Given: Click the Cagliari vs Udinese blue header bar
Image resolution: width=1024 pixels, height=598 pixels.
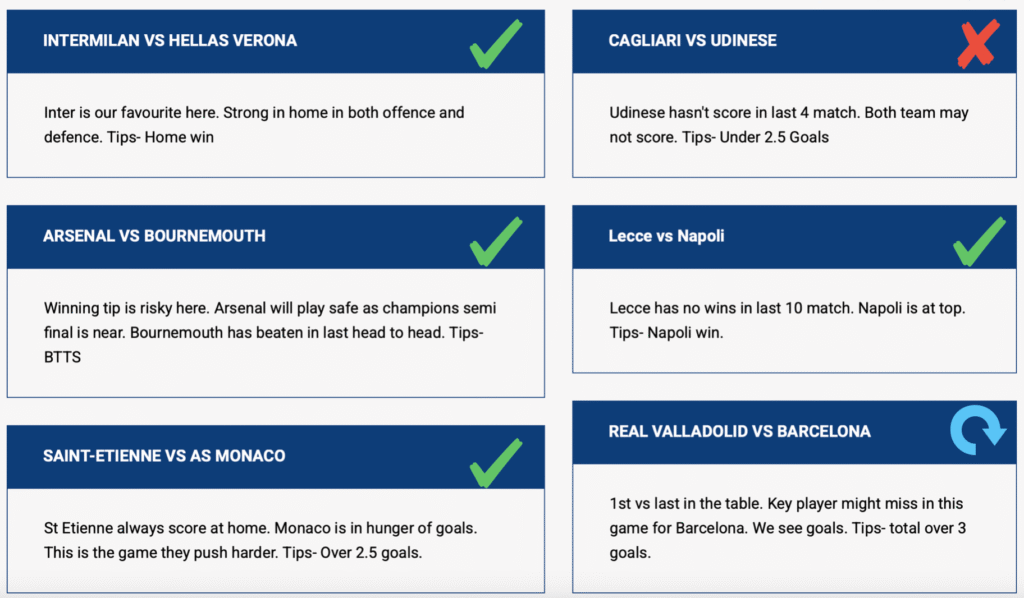Looking at the screenshot, I should coord(794,41).
